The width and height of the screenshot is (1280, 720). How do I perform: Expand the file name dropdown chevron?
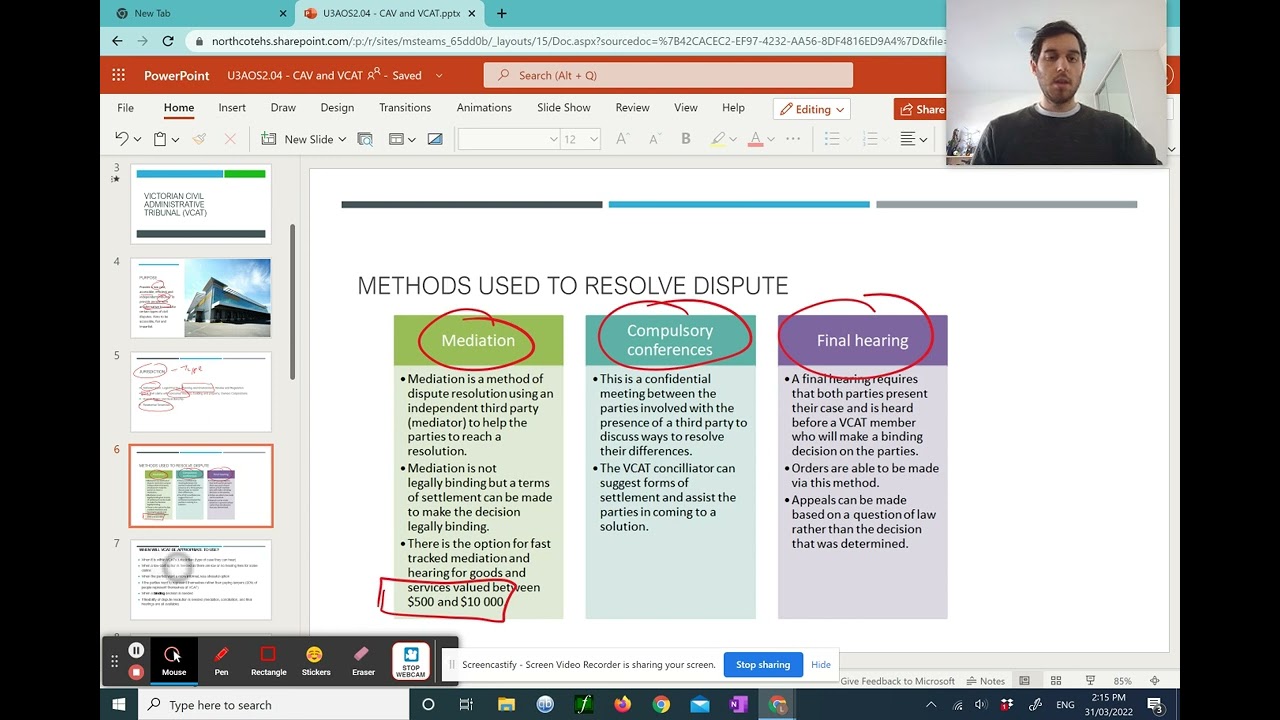pos(438,75)
